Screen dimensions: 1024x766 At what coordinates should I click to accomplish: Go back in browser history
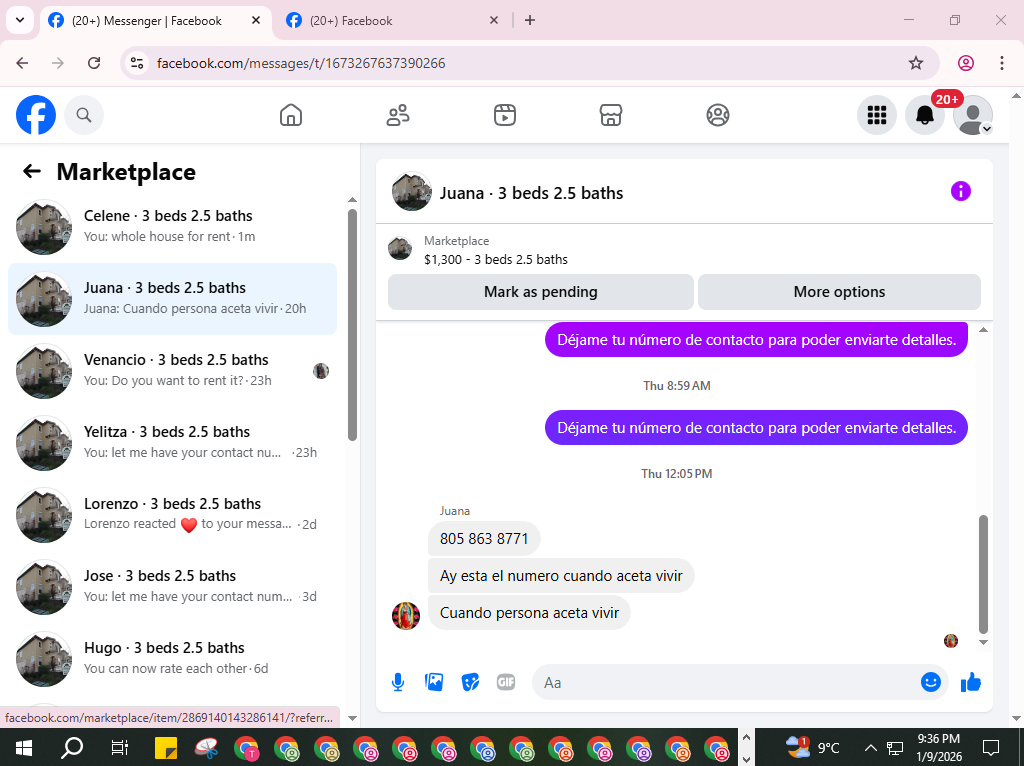pos(22,63)
